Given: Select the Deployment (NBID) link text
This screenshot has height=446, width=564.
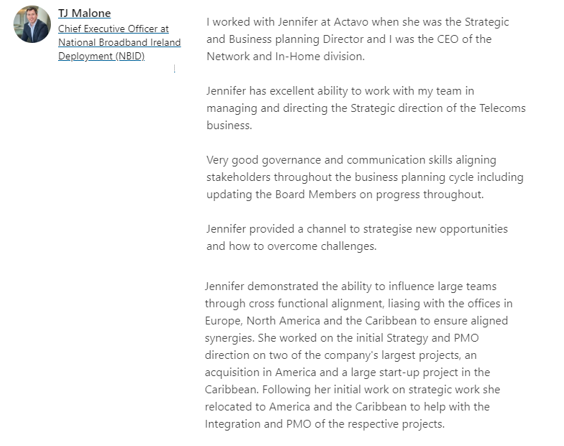Looking at the screenshot, I should (x=101, y=56).
